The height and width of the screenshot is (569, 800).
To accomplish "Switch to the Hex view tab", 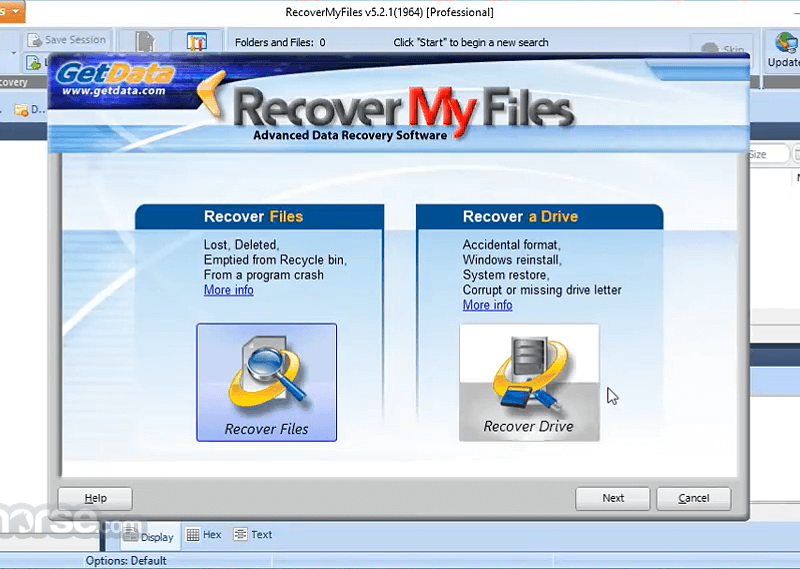I will (204, 535).
